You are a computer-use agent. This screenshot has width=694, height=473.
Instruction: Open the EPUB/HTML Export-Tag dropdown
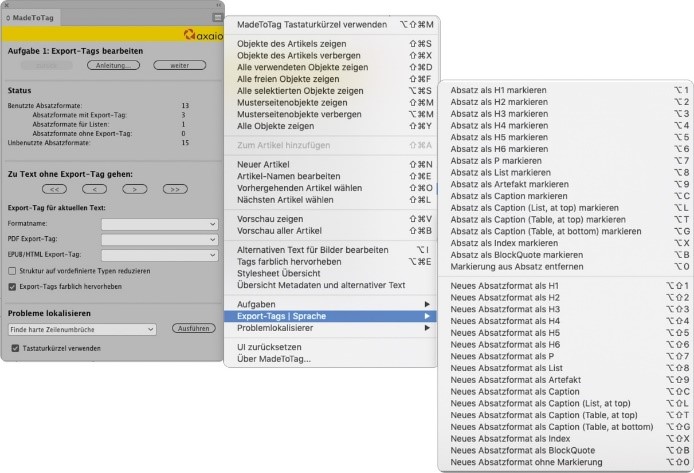tap(160, 255)
